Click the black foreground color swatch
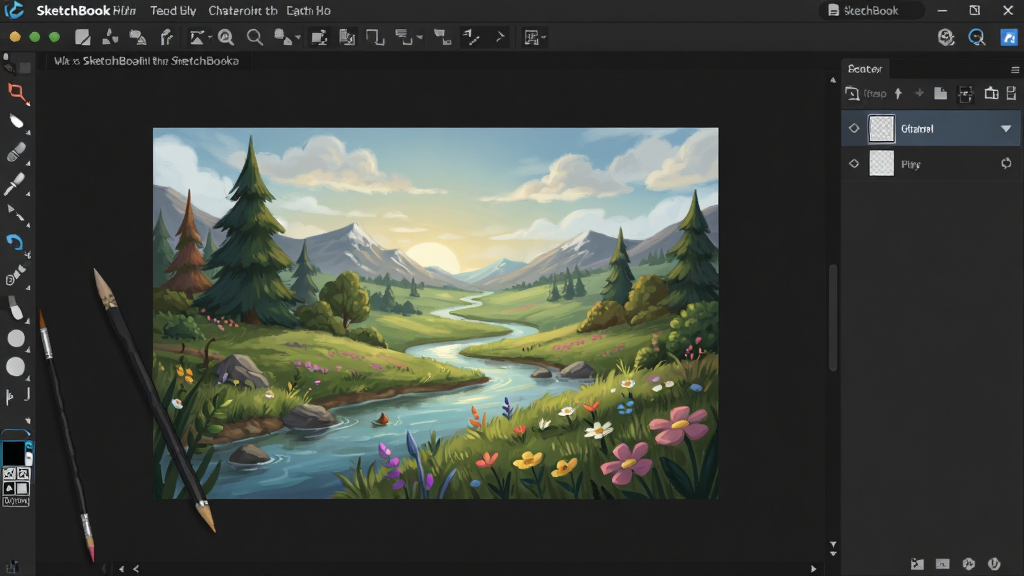 12,453
